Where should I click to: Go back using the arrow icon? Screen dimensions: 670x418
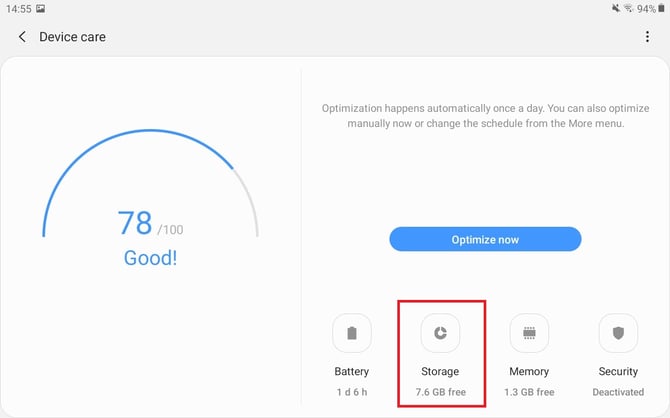[x=22, y=37]
